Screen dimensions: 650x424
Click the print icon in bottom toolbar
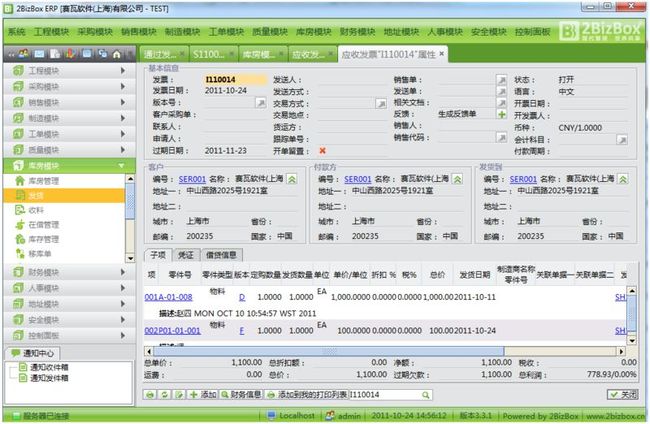[150, 395]
